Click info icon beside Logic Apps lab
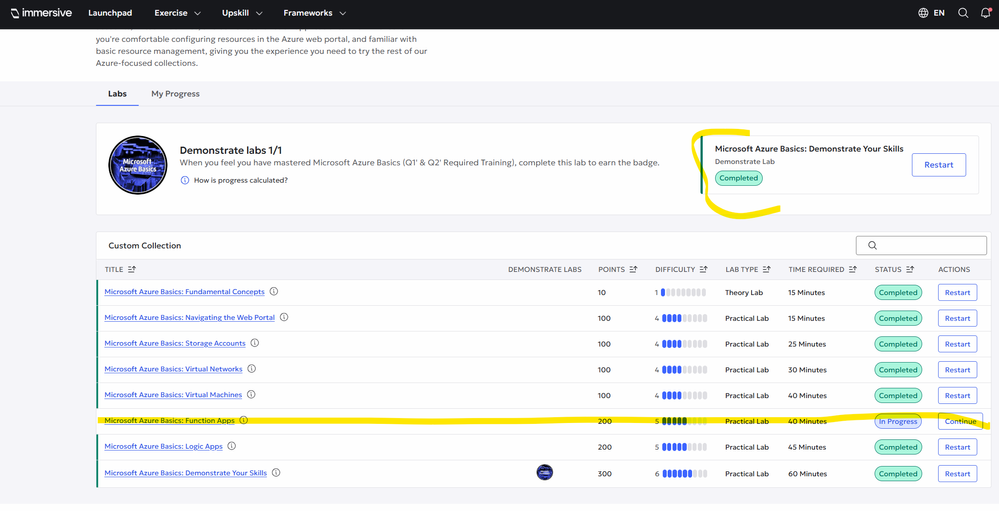The image size is (999, 511). point(232,447)
